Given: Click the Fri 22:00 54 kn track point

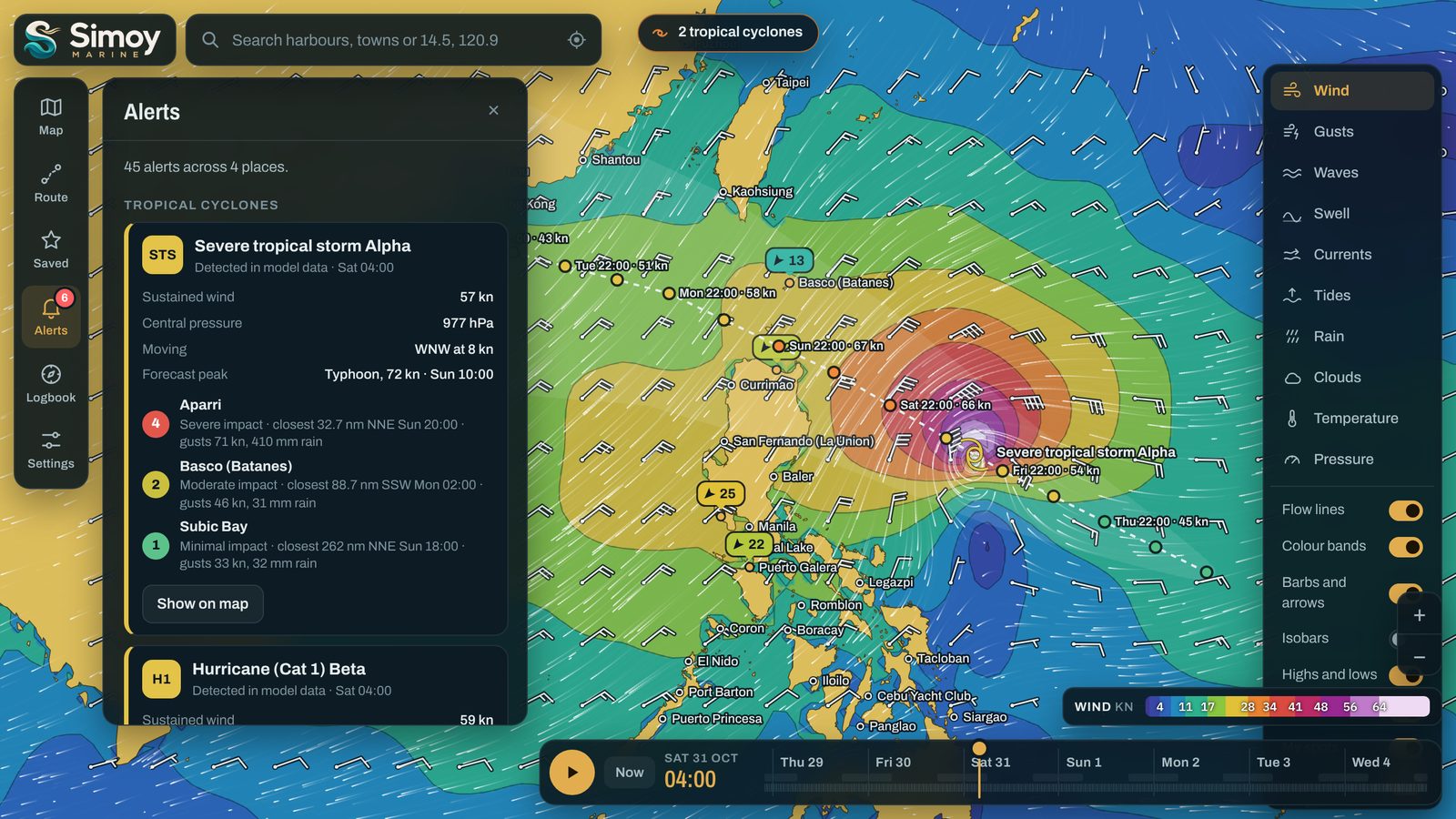Looking at the screenshot, I should click(1002, 470).
